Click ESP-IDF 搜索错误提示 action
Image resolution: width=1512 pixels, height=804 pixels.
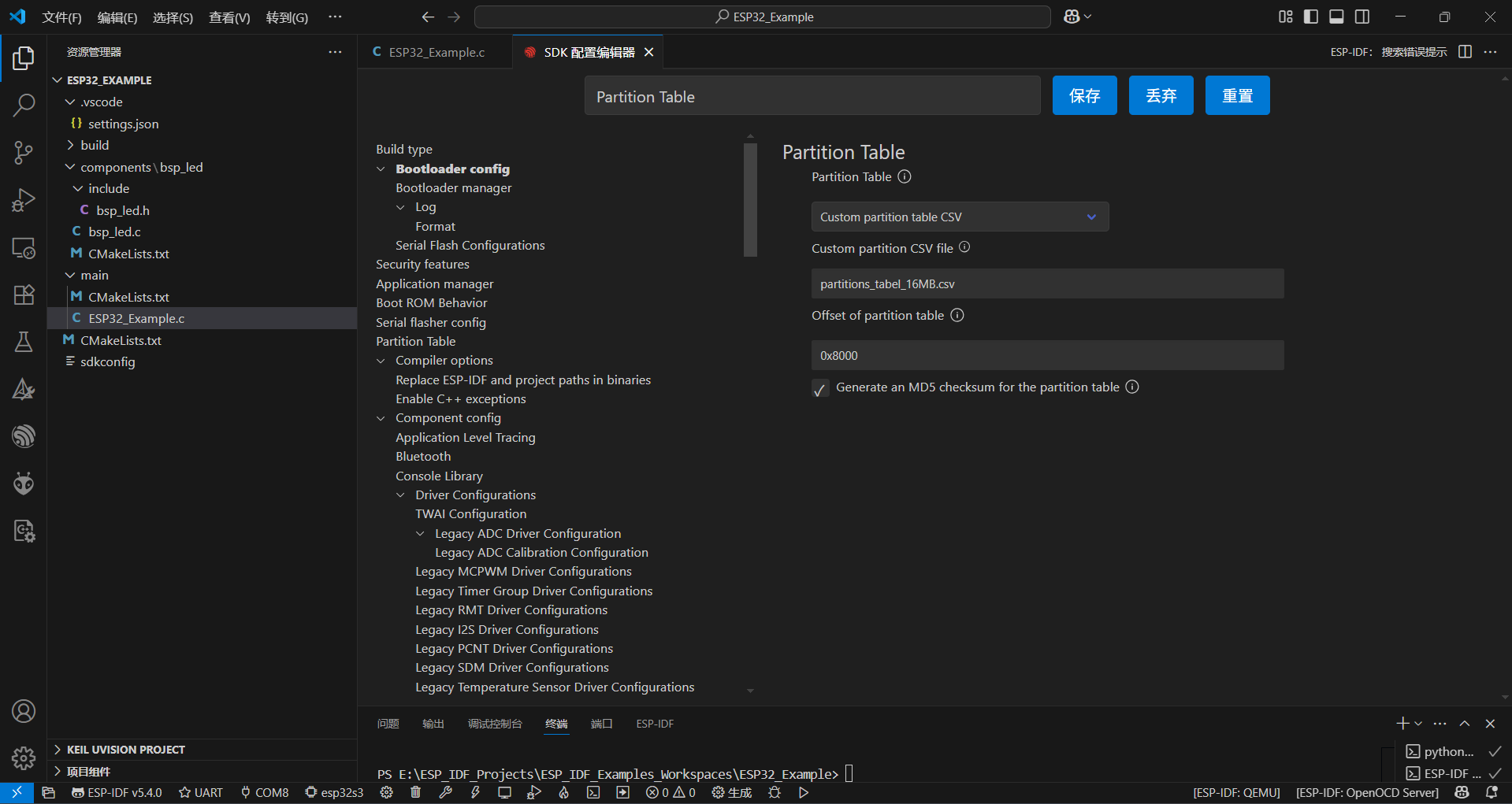[1388, 52]
